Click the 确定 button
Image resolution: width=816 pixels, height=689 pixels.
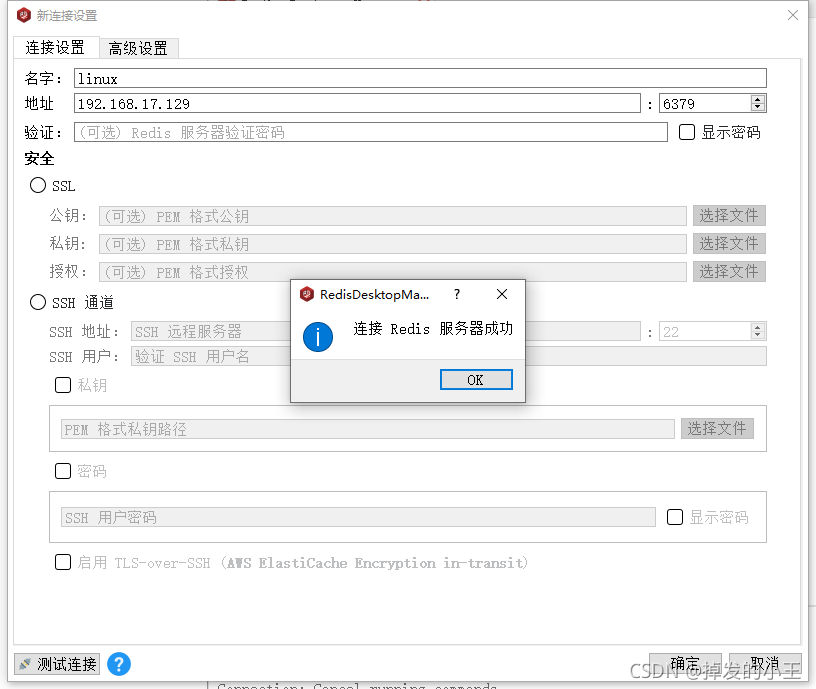tap(685, 664)
